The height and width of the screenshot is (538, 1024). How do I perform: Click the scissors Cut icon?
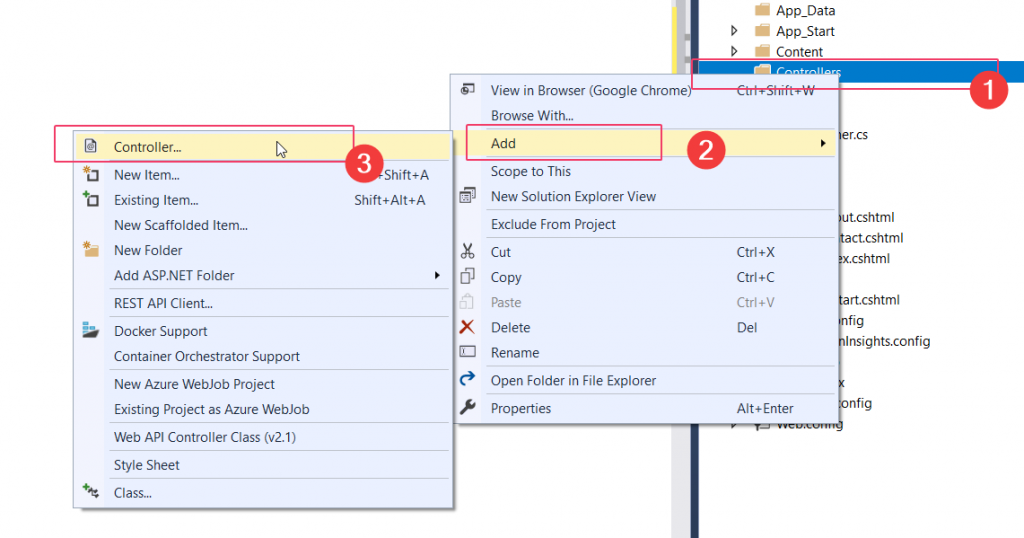467,252
